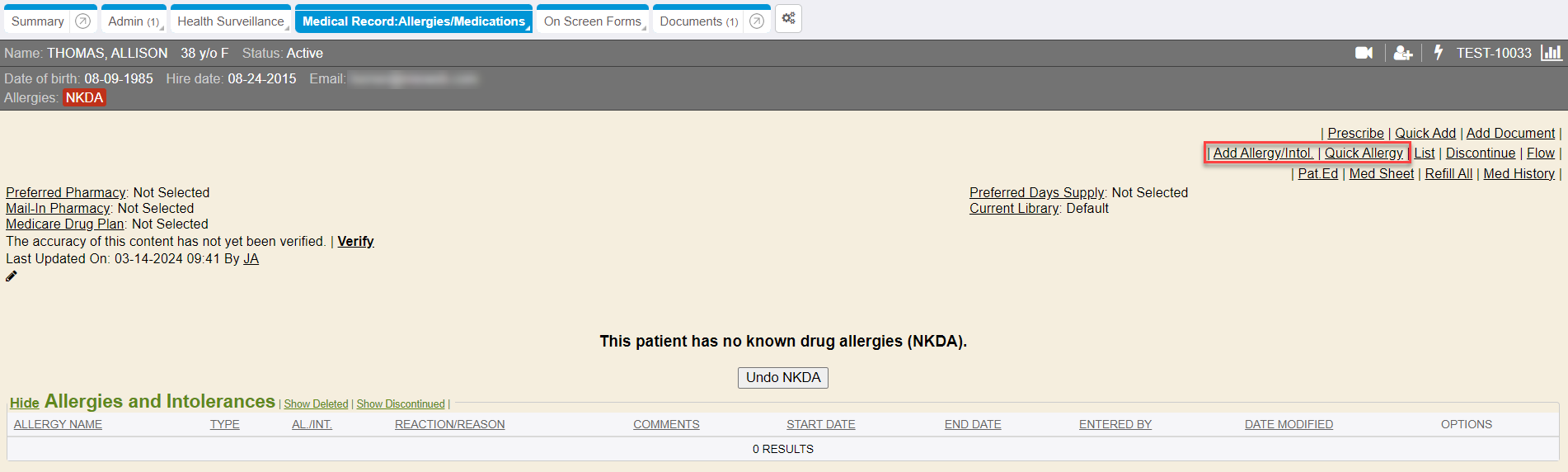This screenshot has width=1568, height=472.
Task: Click the add user icon
Action: coord(1402,53)
